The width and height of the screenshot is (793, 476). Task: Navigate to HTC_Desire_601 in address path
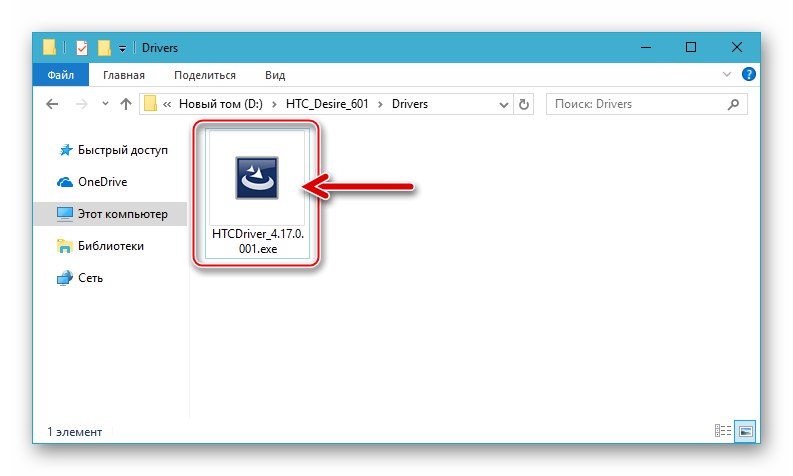coord(327,104)
